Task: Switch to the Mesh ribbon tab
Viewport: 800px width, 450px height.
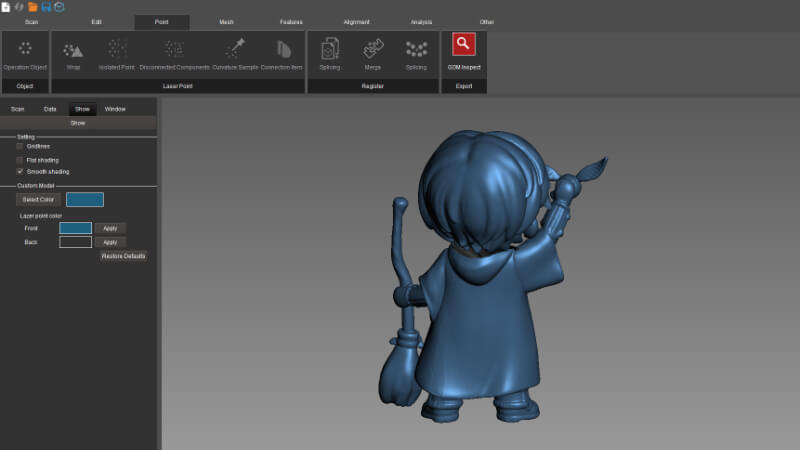Action: coord(227,22)
